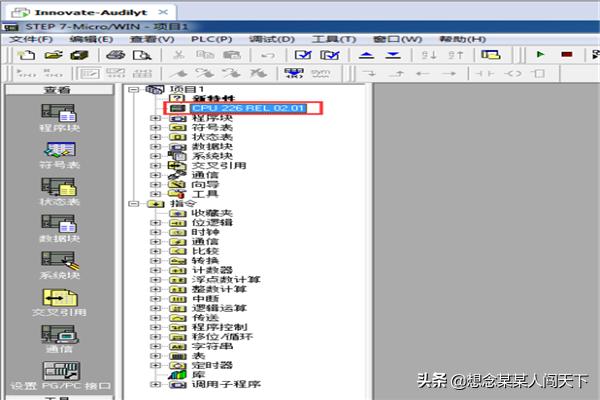Open the 工具(T) menu
Viewport: 600px width, 400px height.
point(334,39)
